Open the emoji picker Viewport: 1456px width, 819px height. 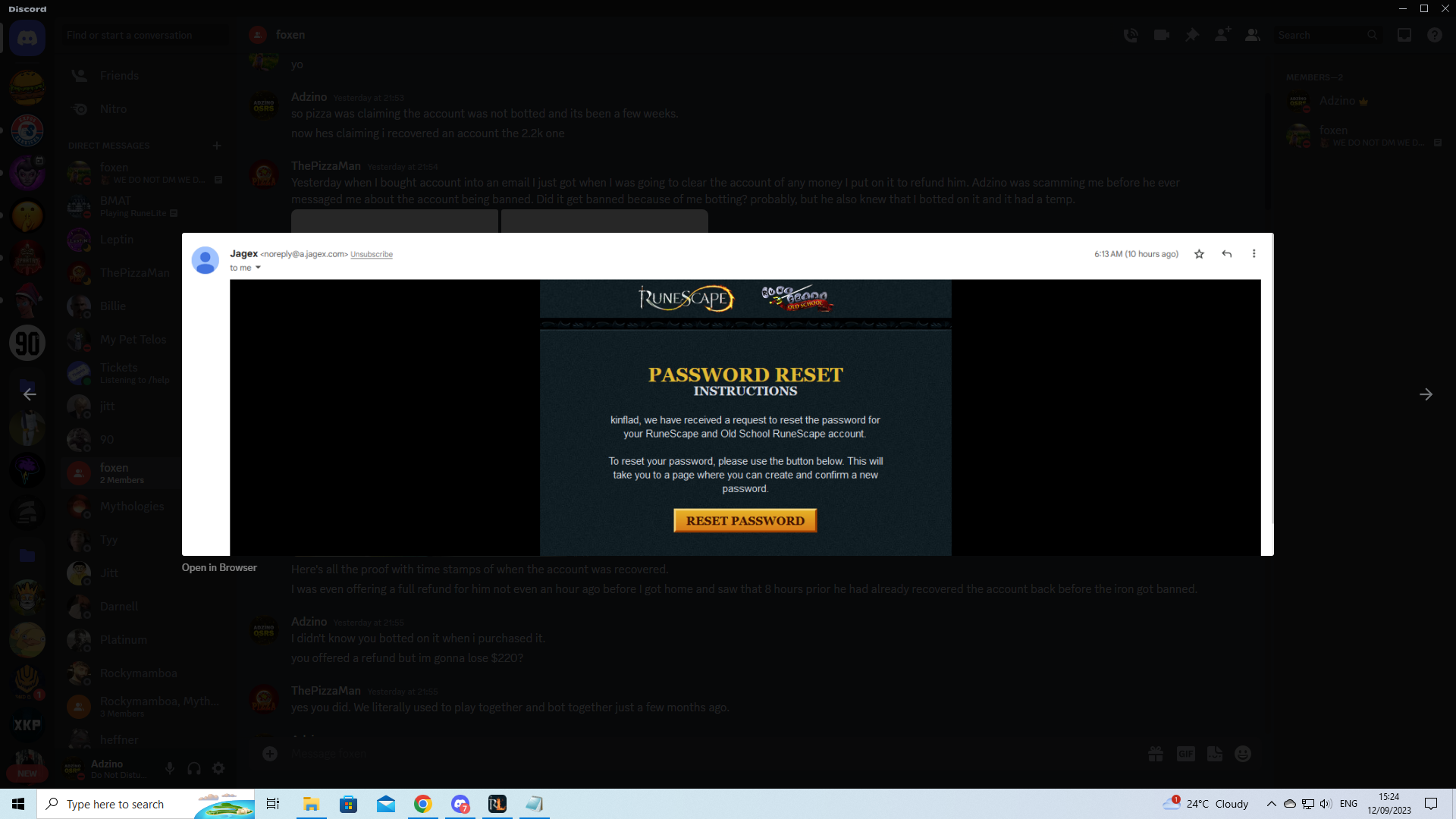(x=1243, y=754)
